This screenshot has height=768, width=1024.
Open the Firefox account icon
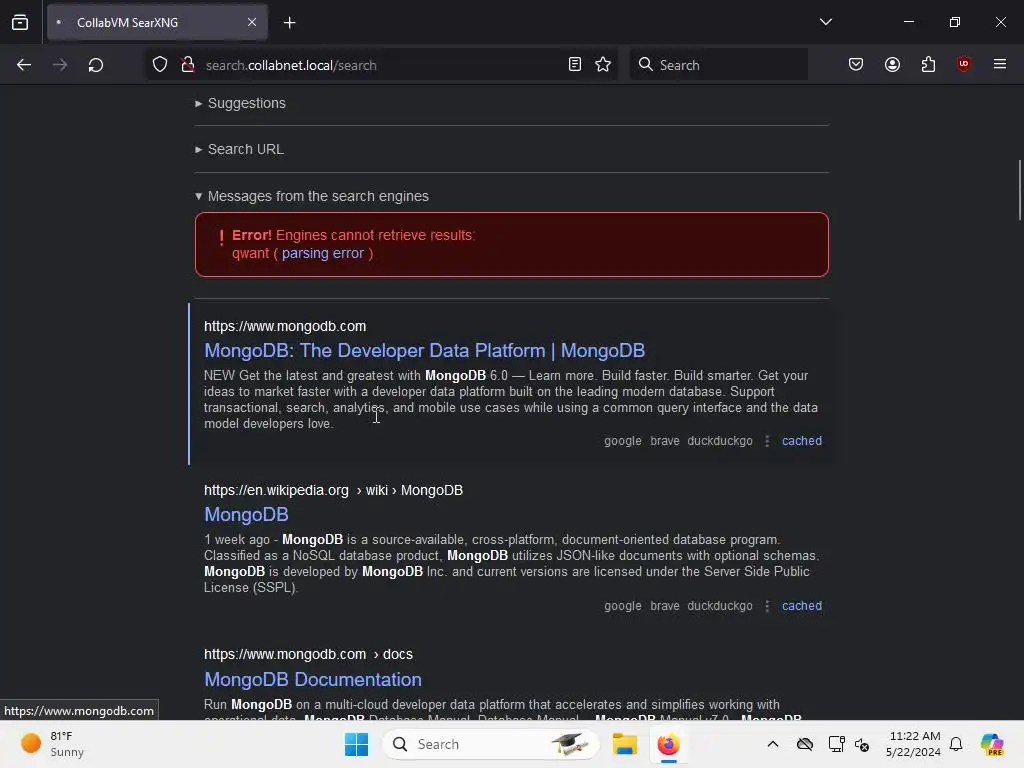(893, 64)
